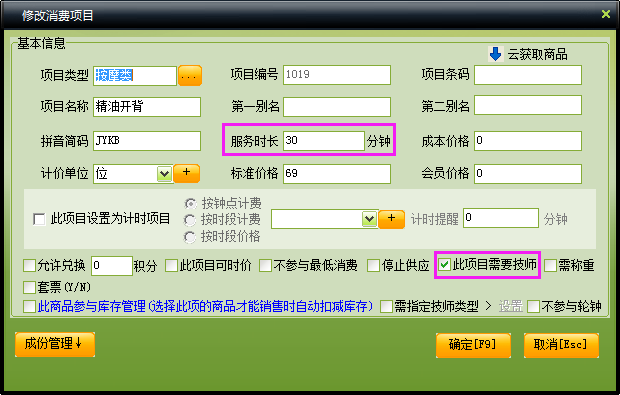Add timing rule with plus button
This screenshot has height=395, width=620.
pyautogui.click(x=391, y=219)
